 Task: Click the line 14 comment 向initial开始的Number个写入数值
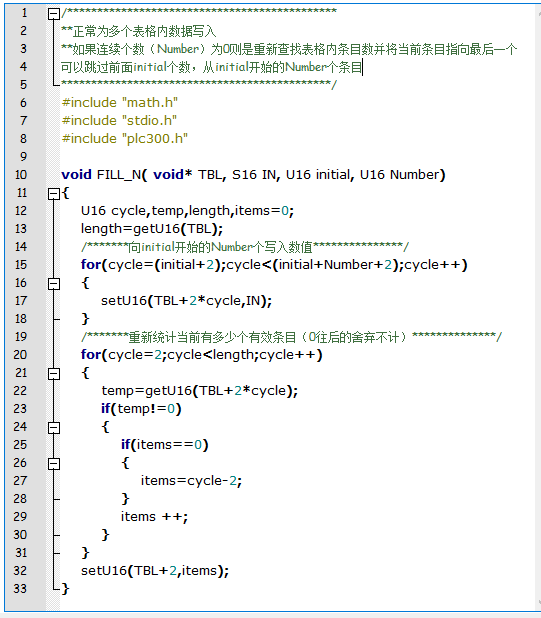pyautogui.click(x=245, y=247)
